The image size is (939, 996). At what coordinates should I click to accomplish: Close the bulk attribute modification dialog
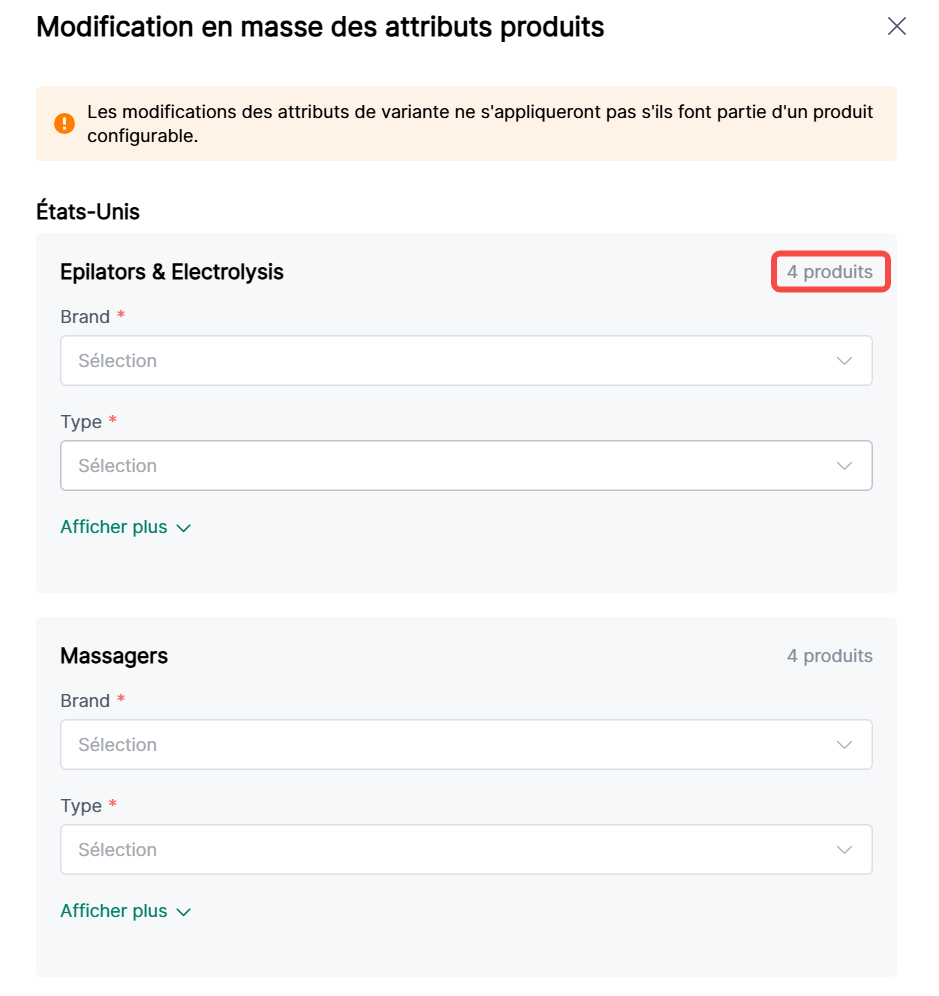[896, 27]
